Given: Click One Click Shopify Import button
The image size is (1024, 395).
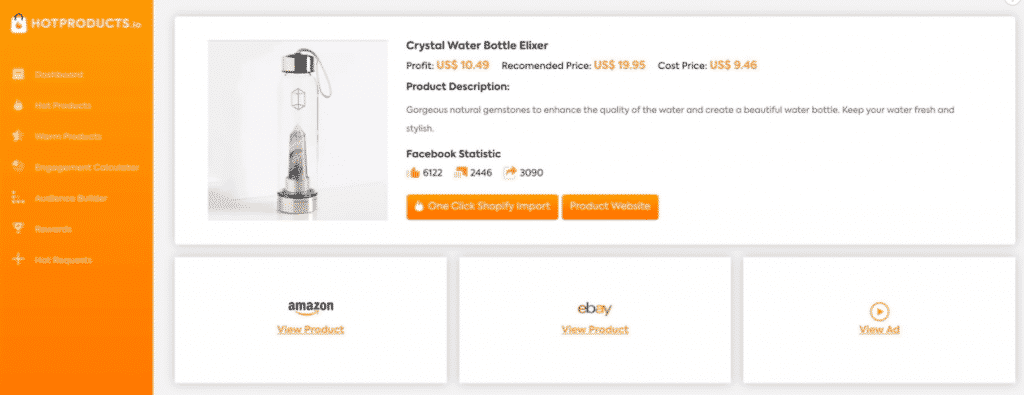Looking at the screenshot, I should coord(482,206).
